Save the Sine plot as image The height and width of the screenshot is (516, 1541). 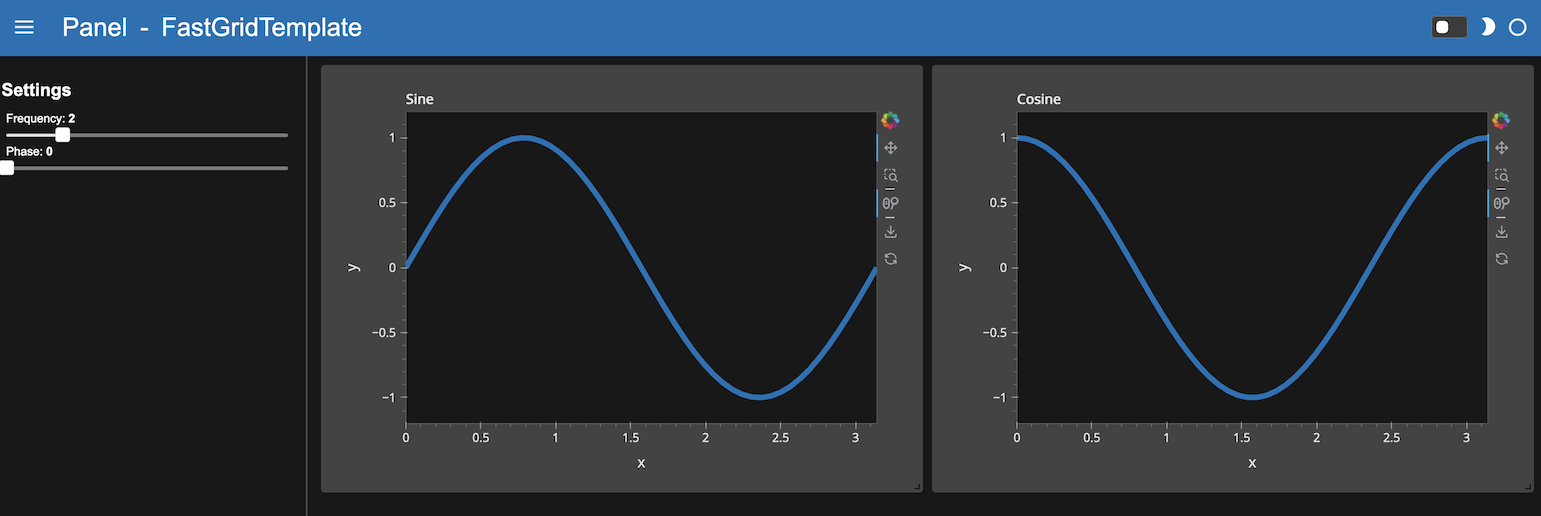pyautogui.click(x=890, y=231)
